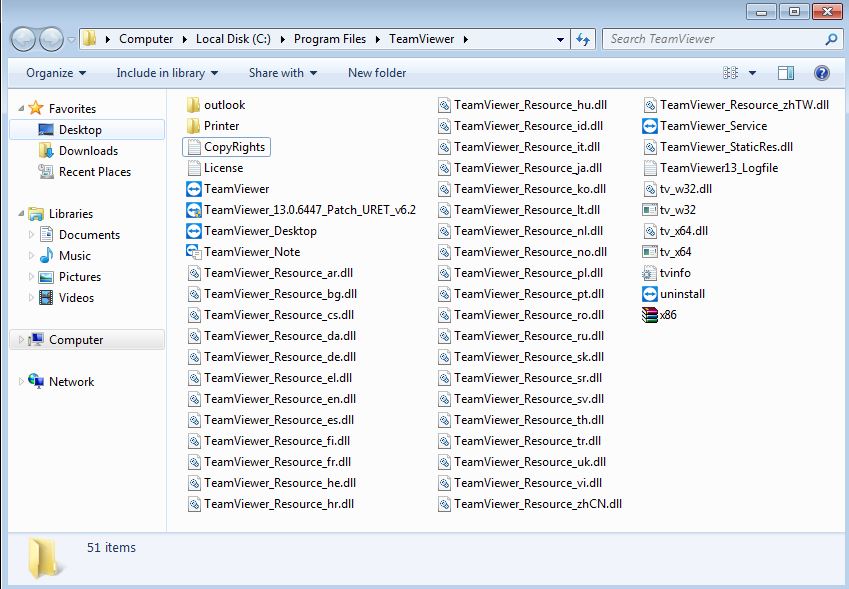Open the Organize dropdown menu
Screen dimensions: 849x589
coord(56,73)
